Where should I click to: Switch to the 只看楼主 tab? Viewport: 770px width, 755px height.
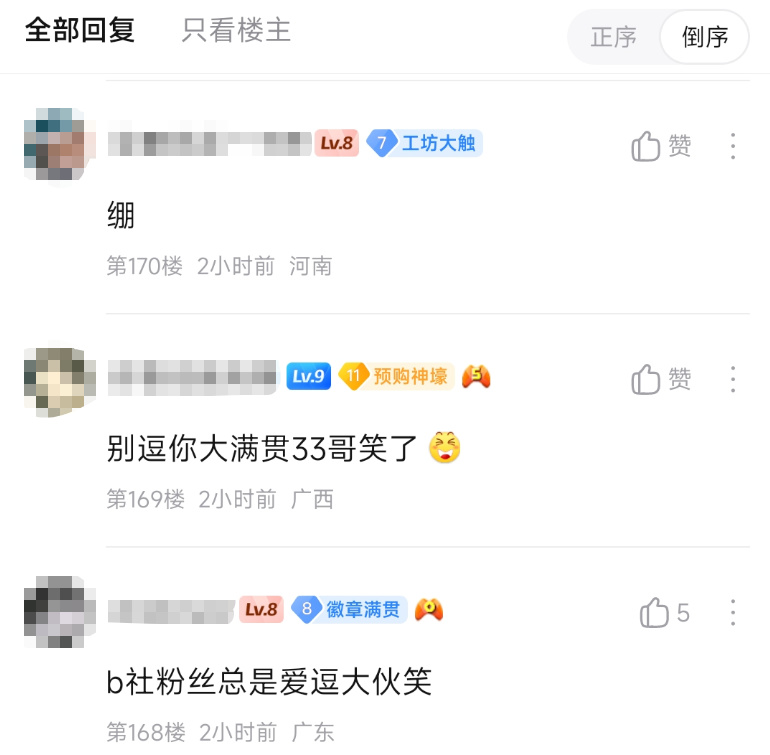tap(236, 30)
